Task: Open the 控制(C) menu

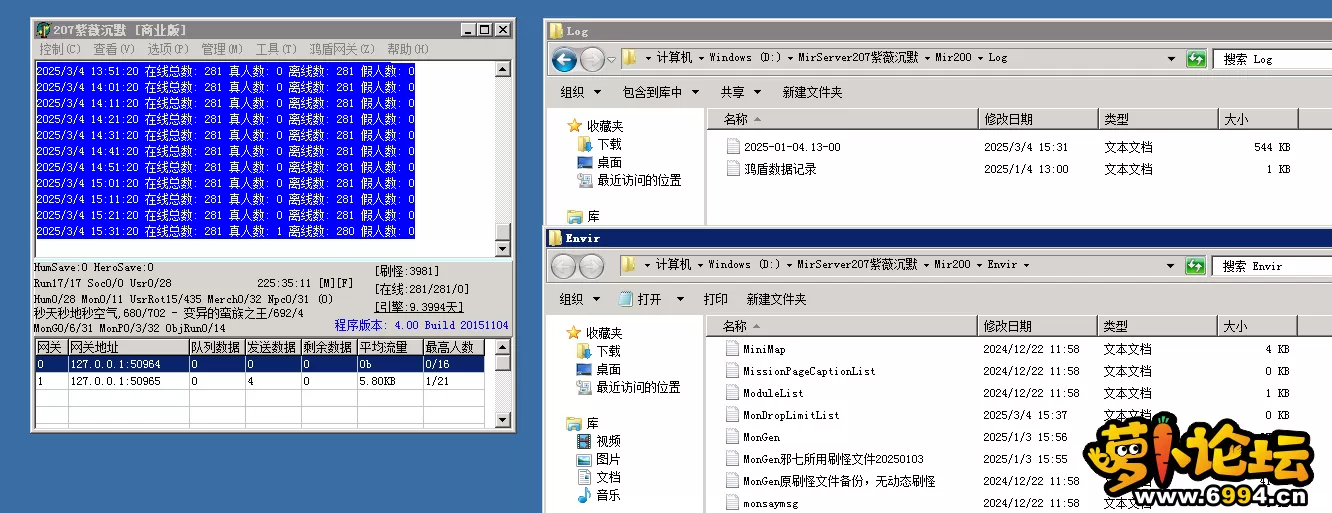Action: click(60, 49)
